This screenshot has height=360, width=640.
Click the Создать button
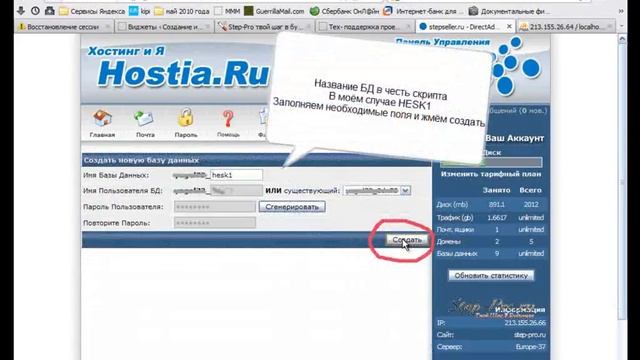click(407, 240)
